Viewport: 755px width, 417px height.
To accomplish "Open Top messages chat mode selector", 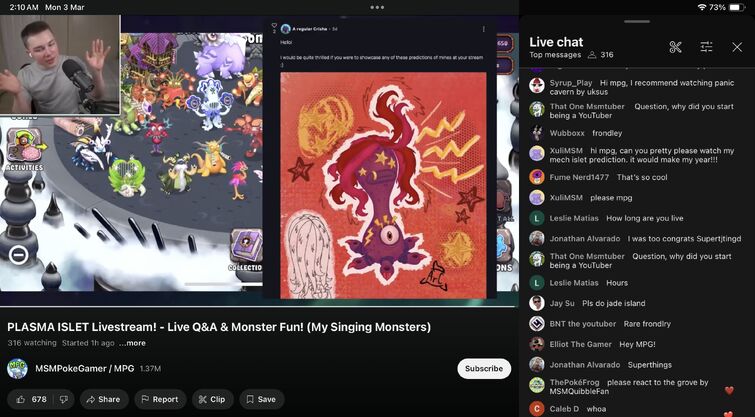I will point(555,55).
